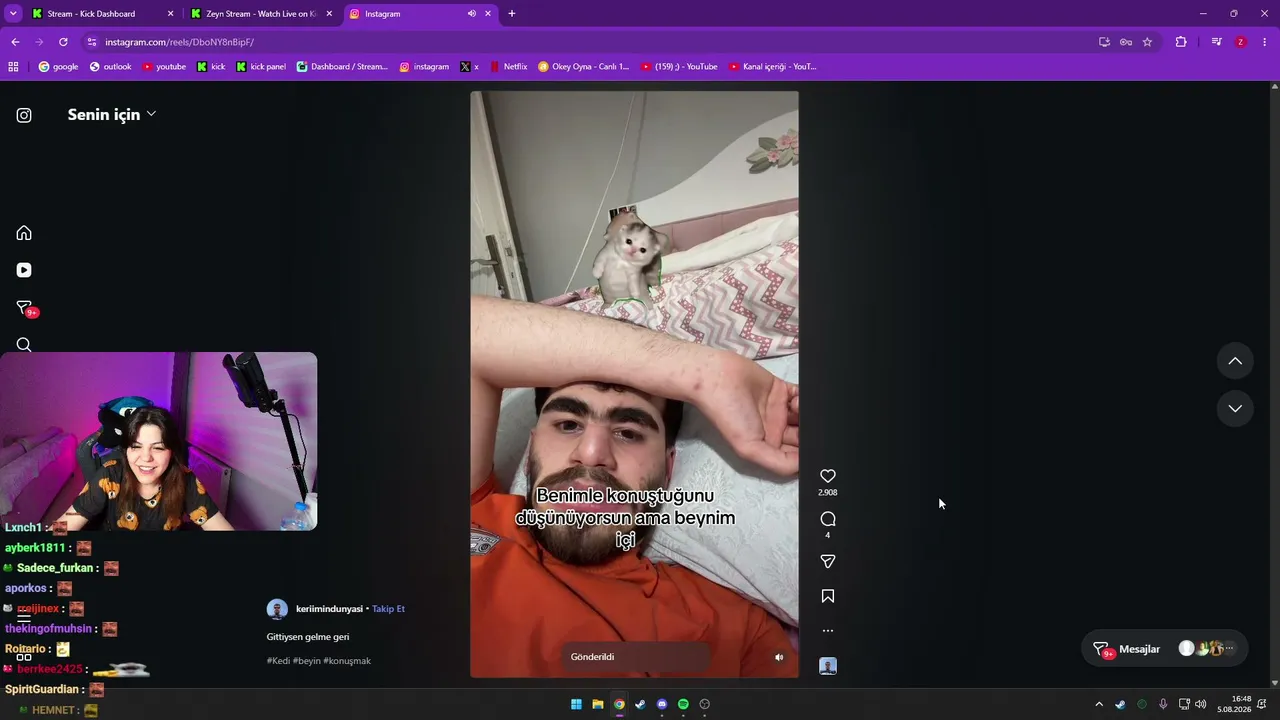The width and height of the screenshot is (1280, 720).
Task: Open the "kick panel" bookmark
Action: click(261, 67)
